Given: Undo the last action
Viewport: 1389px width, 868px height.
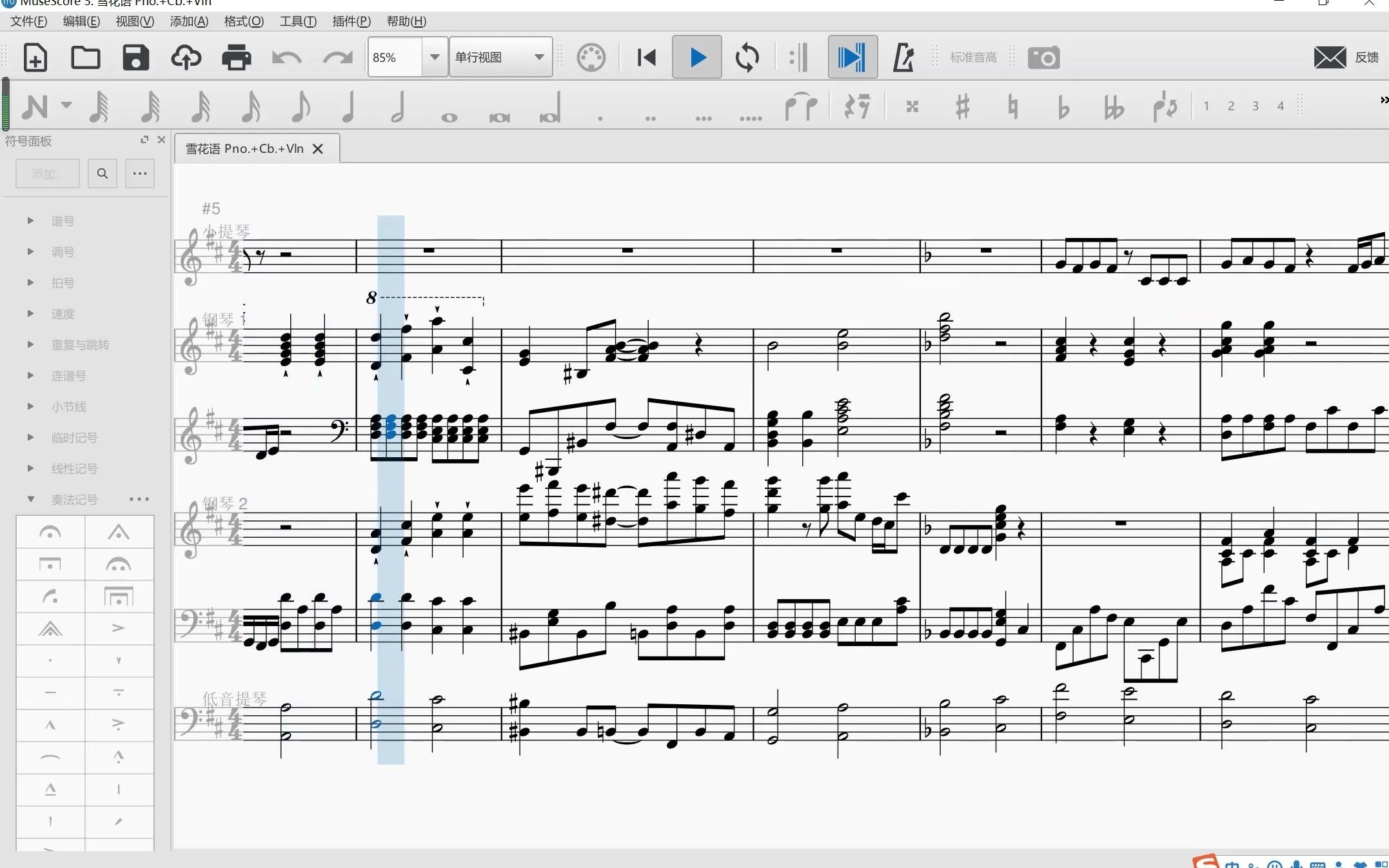Looking at the screenshot, I should (286, 58).
